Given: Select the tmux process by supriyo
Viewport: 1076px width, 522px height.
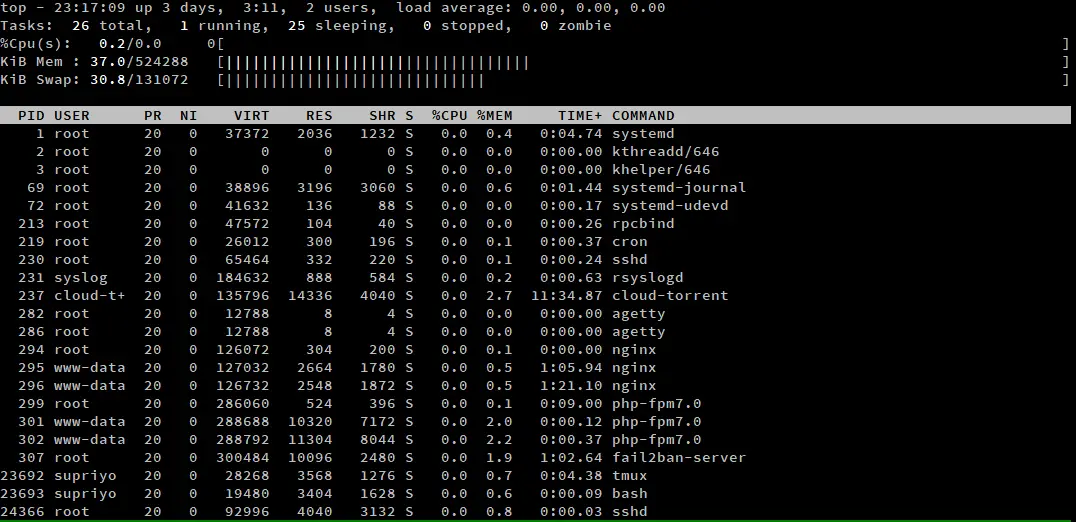Looking at the screenshot, I should 535,475.
